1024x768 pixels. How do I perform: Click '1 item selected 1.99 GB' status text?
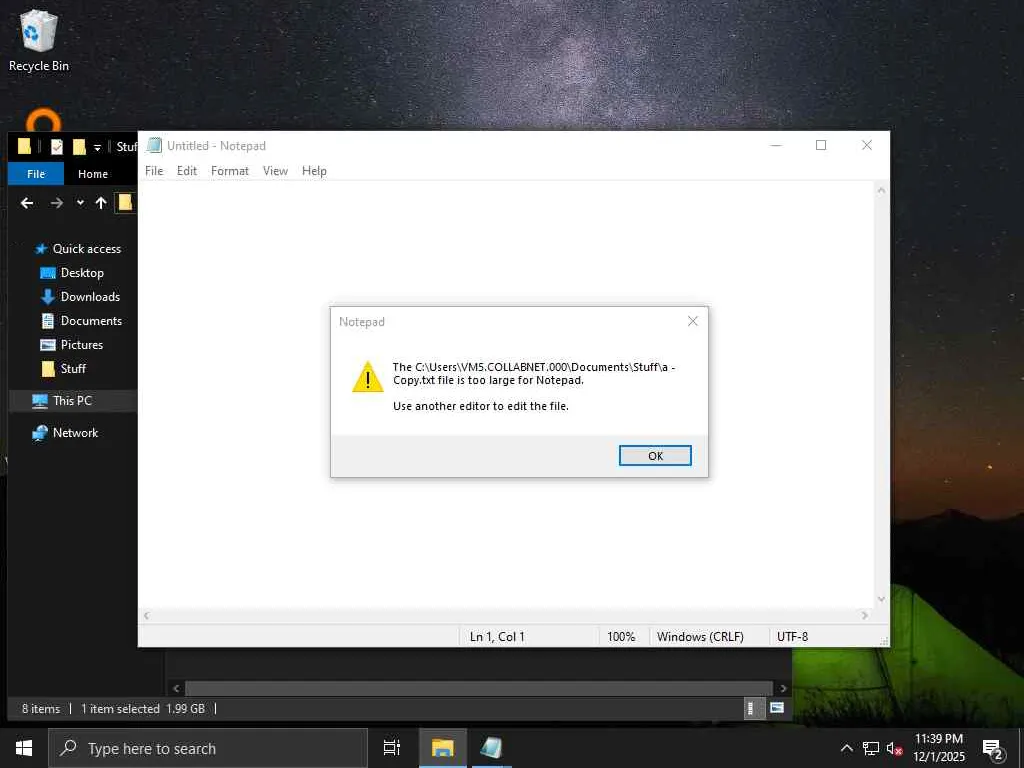click(143, 709)
